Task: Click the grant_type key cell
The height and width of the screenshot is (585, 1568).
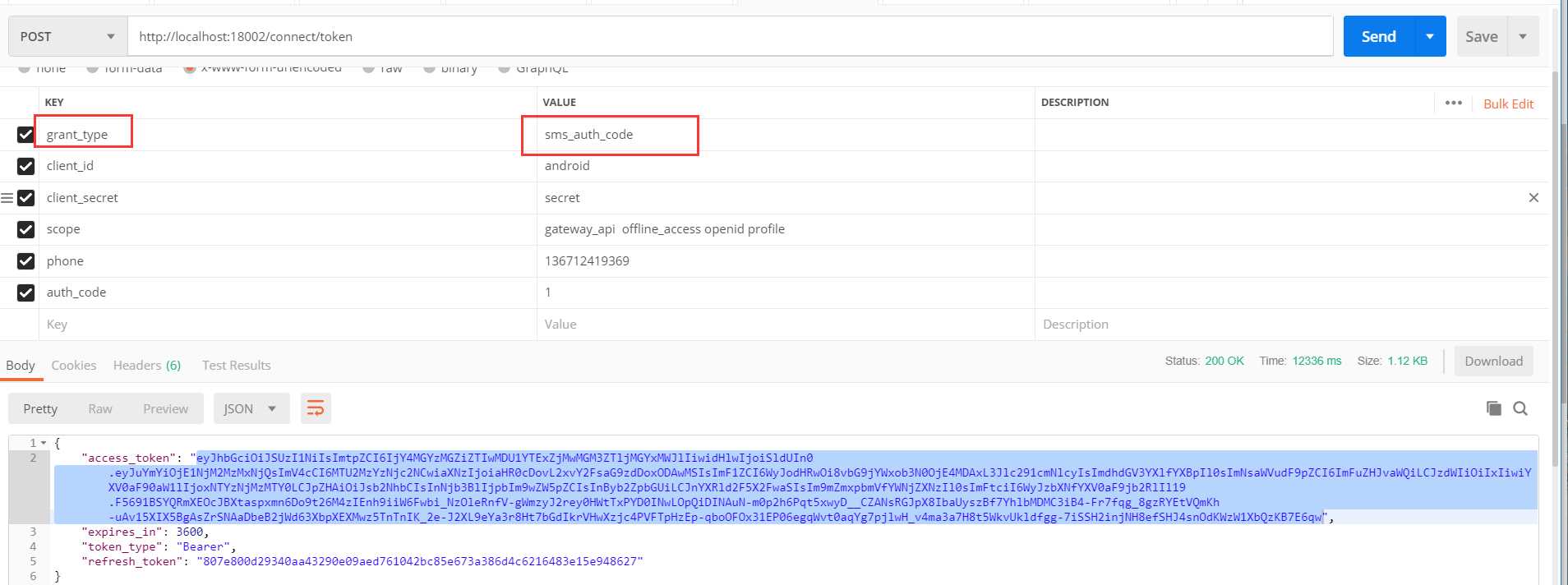Action: click(x=288, y=134)
